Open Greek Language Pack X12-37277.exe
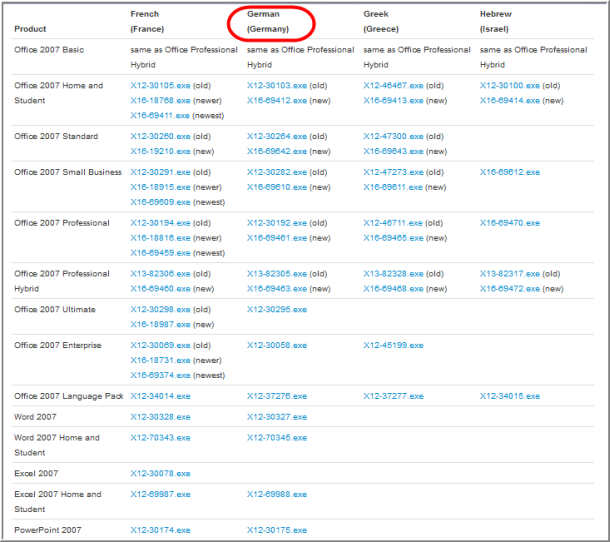 click(393, 396)
